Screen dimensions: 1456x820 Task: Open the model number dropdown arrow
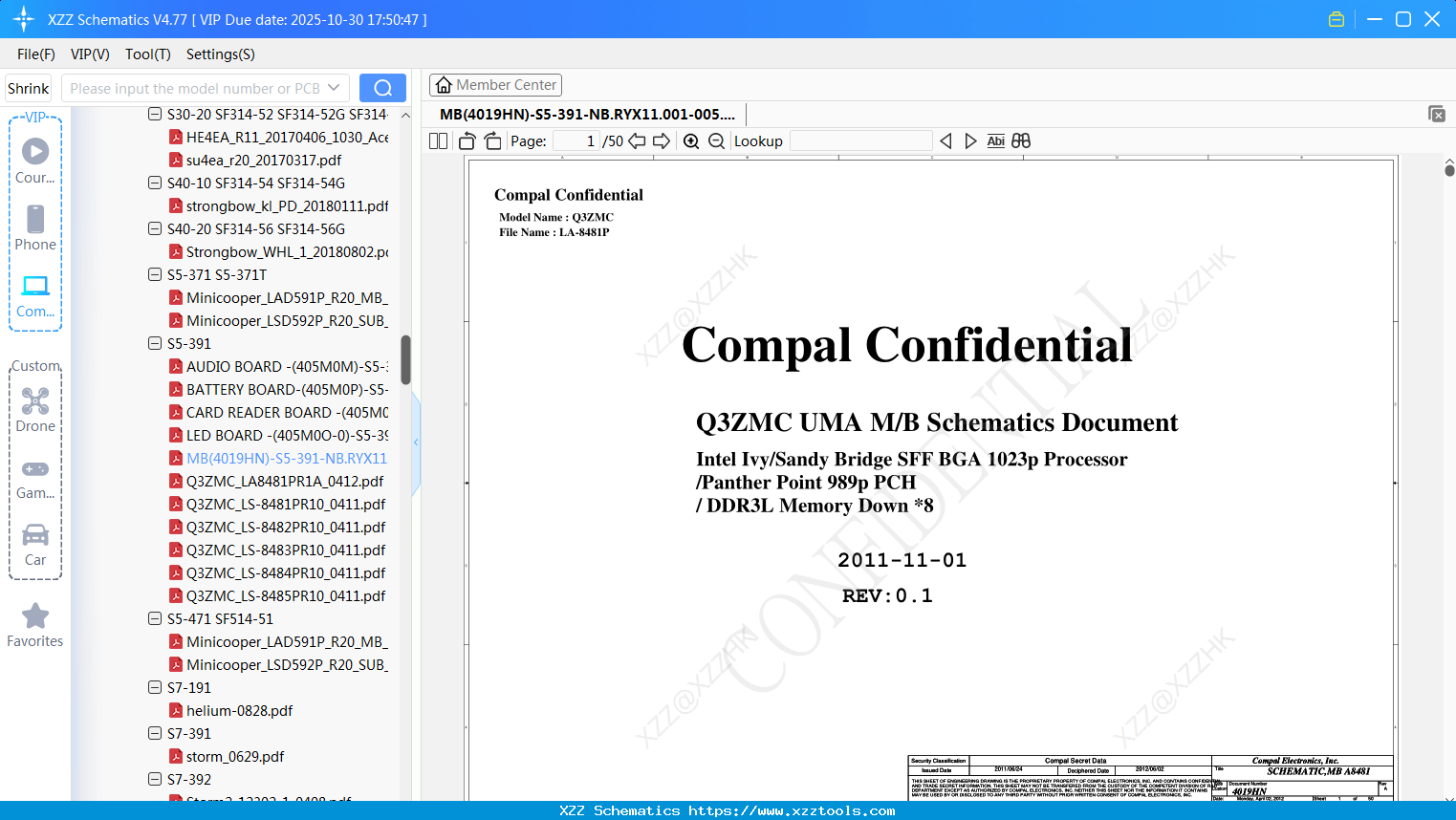pyautogui.click(x=334, y=88)
